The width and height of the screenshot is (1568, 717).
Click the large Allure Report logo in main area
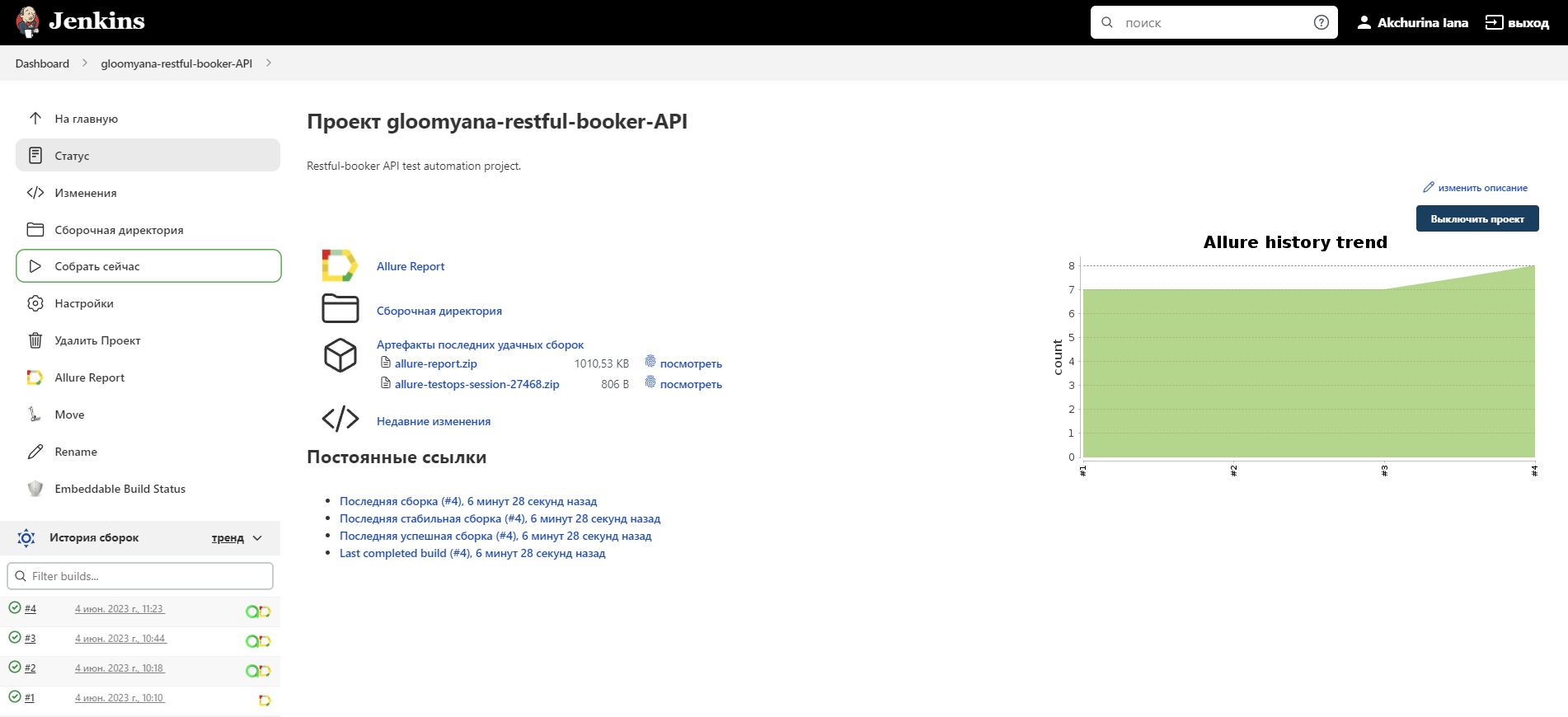[x=340, y=266]
